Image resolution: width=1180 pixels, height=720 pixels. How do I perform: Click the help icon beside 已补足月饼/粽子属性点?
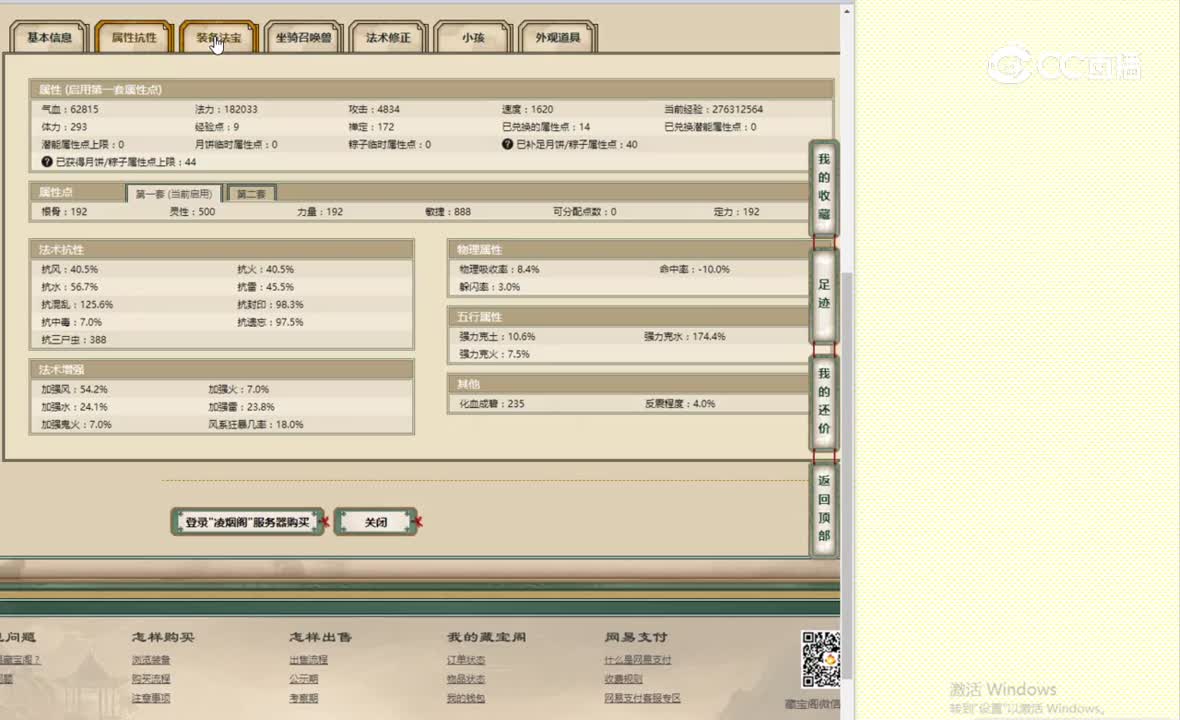507,144
